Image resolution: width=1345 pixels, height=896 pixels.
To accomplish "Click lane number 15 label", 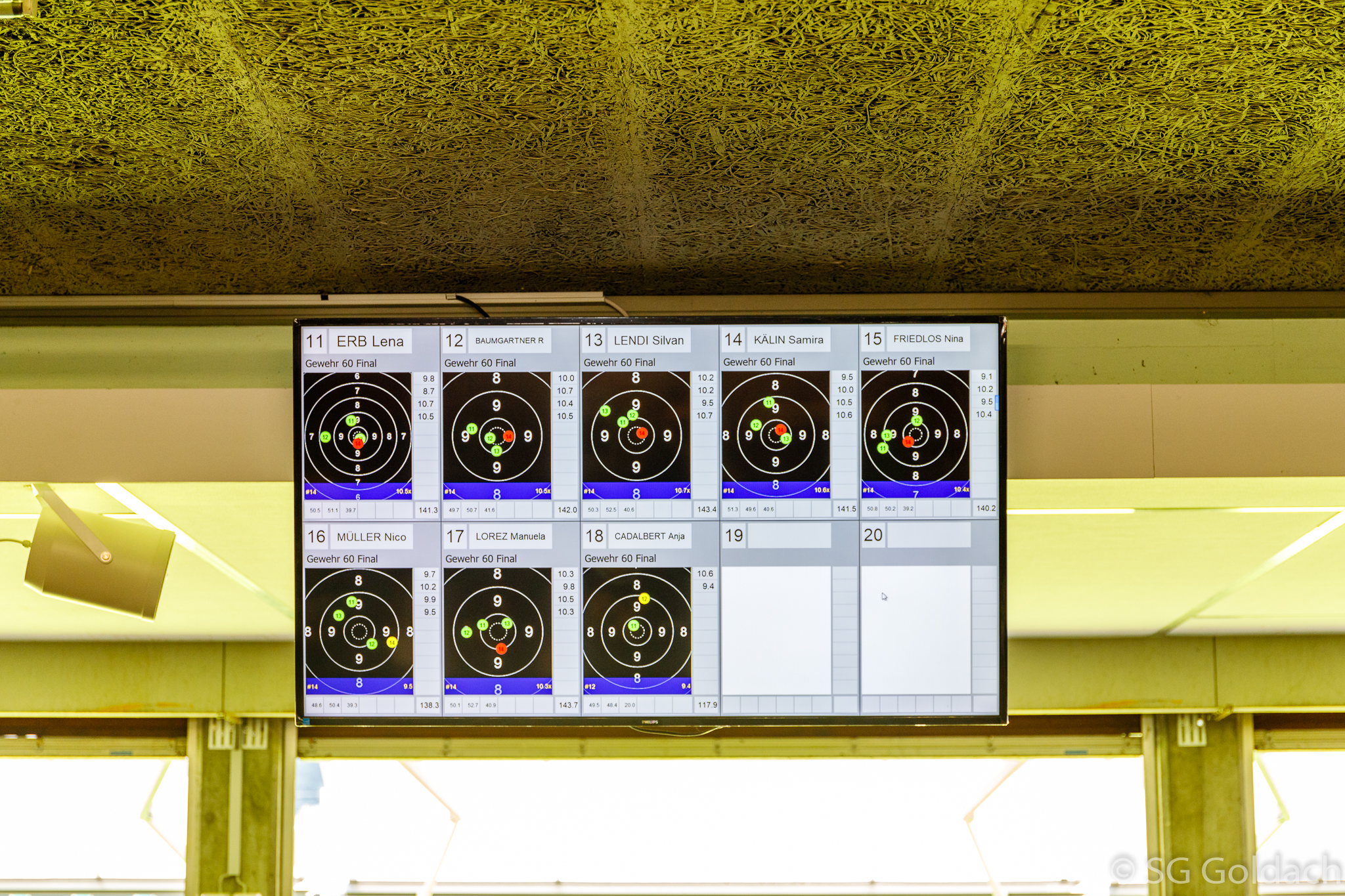I will 873,339.
